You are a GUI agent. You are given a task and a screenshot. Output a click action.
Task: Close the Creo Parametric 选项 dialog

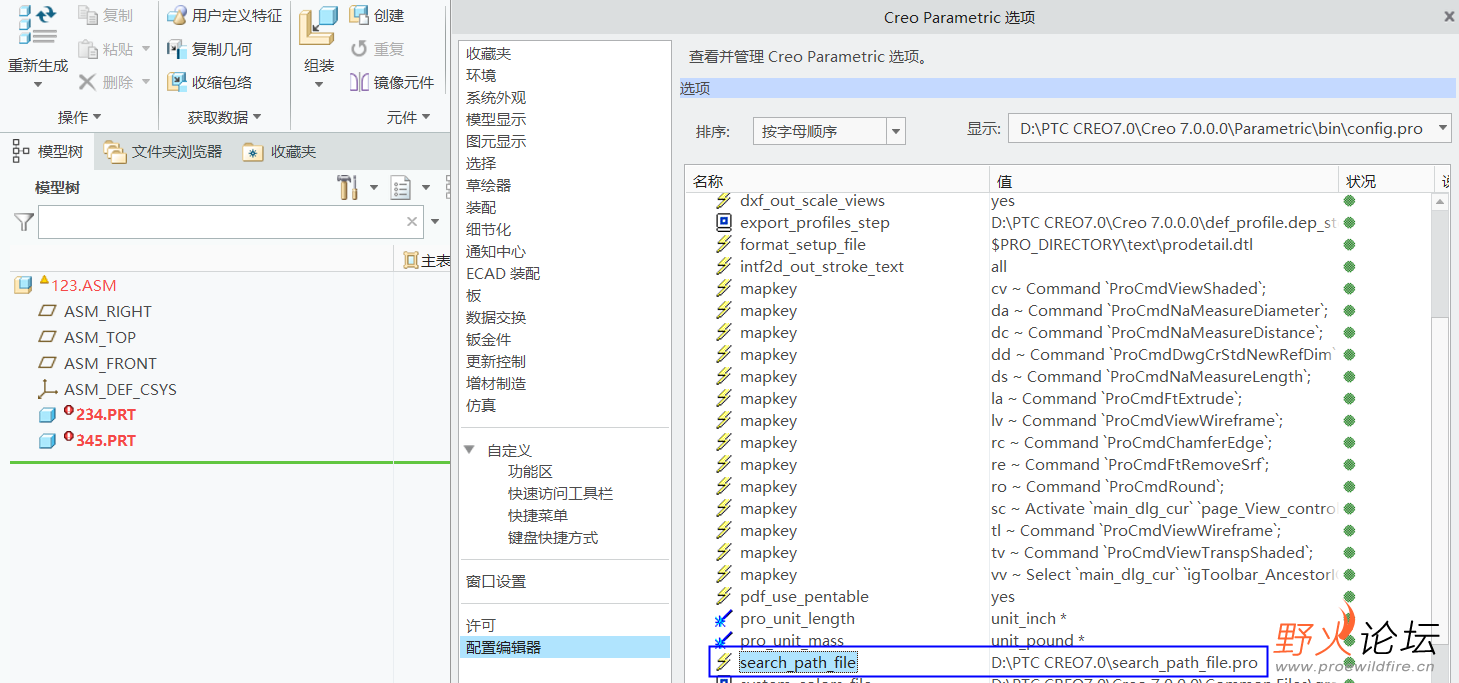pos(1449,17)
